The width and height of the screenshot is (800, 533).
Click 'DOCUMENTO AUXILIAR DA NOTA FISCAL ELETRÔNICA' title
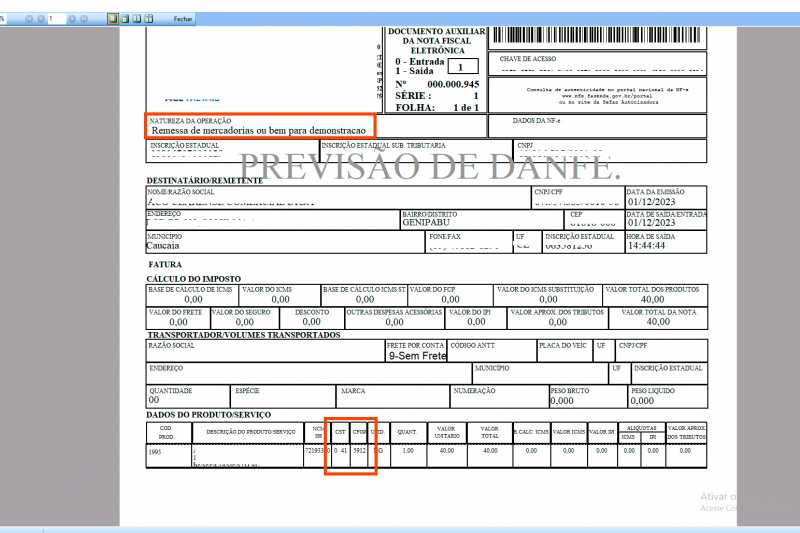[x=437, y=41]
